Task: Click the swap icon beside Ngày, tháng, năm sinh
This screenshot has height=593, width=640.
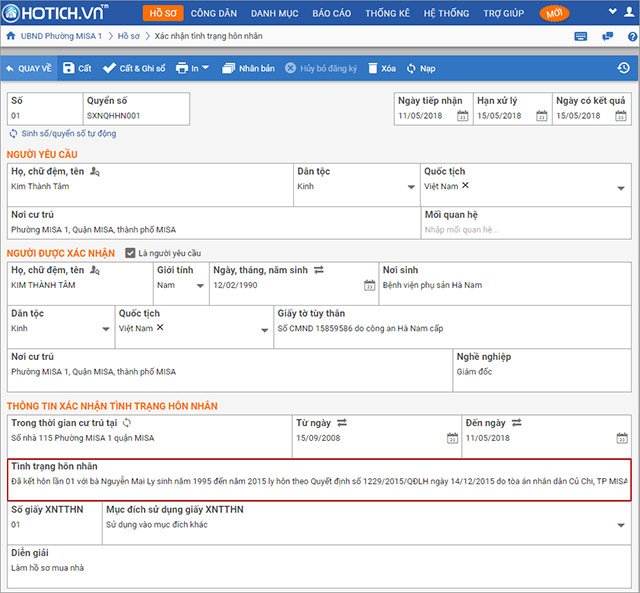Action: (x=320, y=270)
